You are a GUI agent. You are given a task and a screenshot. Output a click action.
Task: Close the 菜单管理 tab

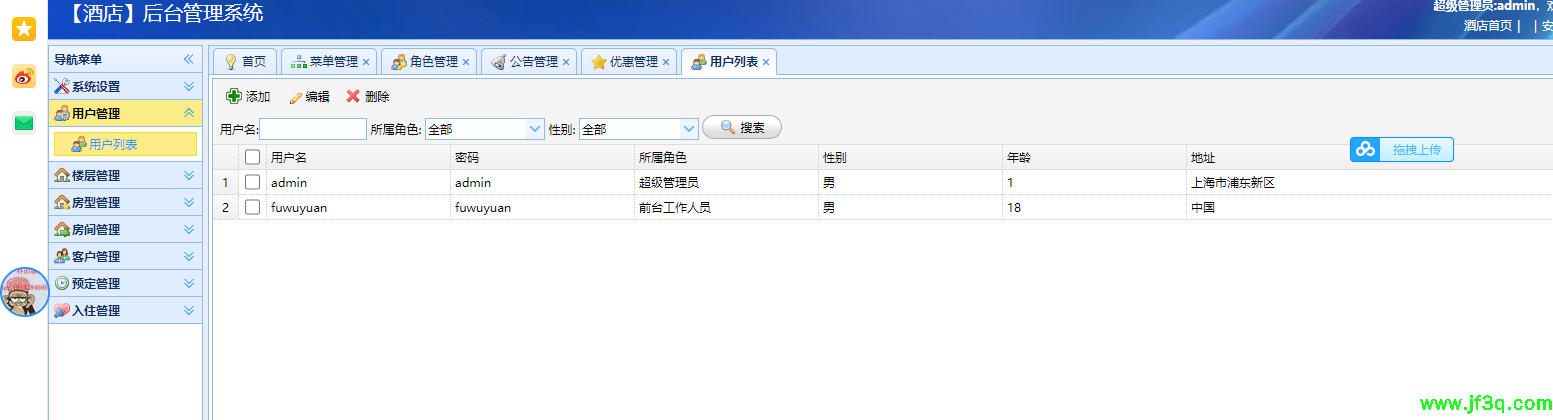pos(366,62)
